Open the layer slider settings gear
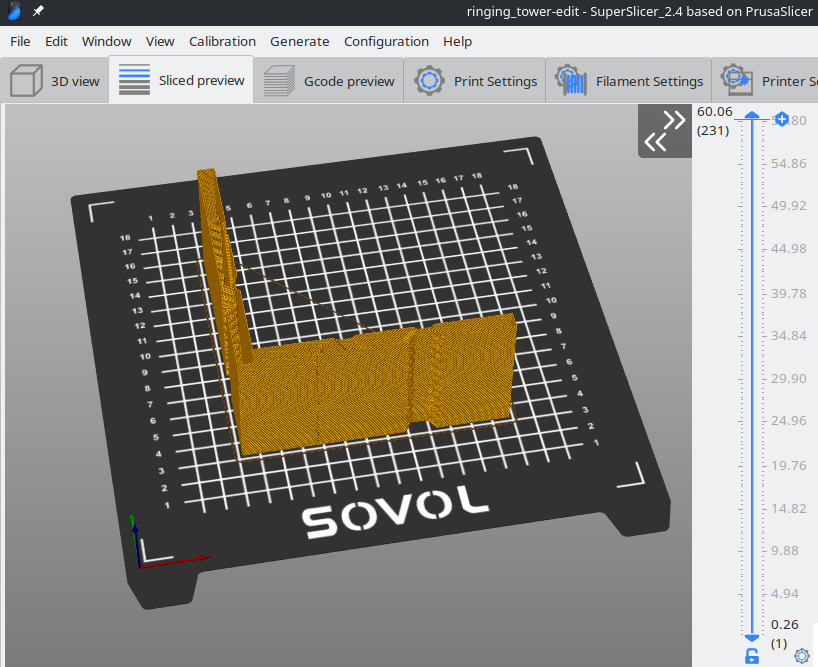The image size is (818, 667). 802,656
